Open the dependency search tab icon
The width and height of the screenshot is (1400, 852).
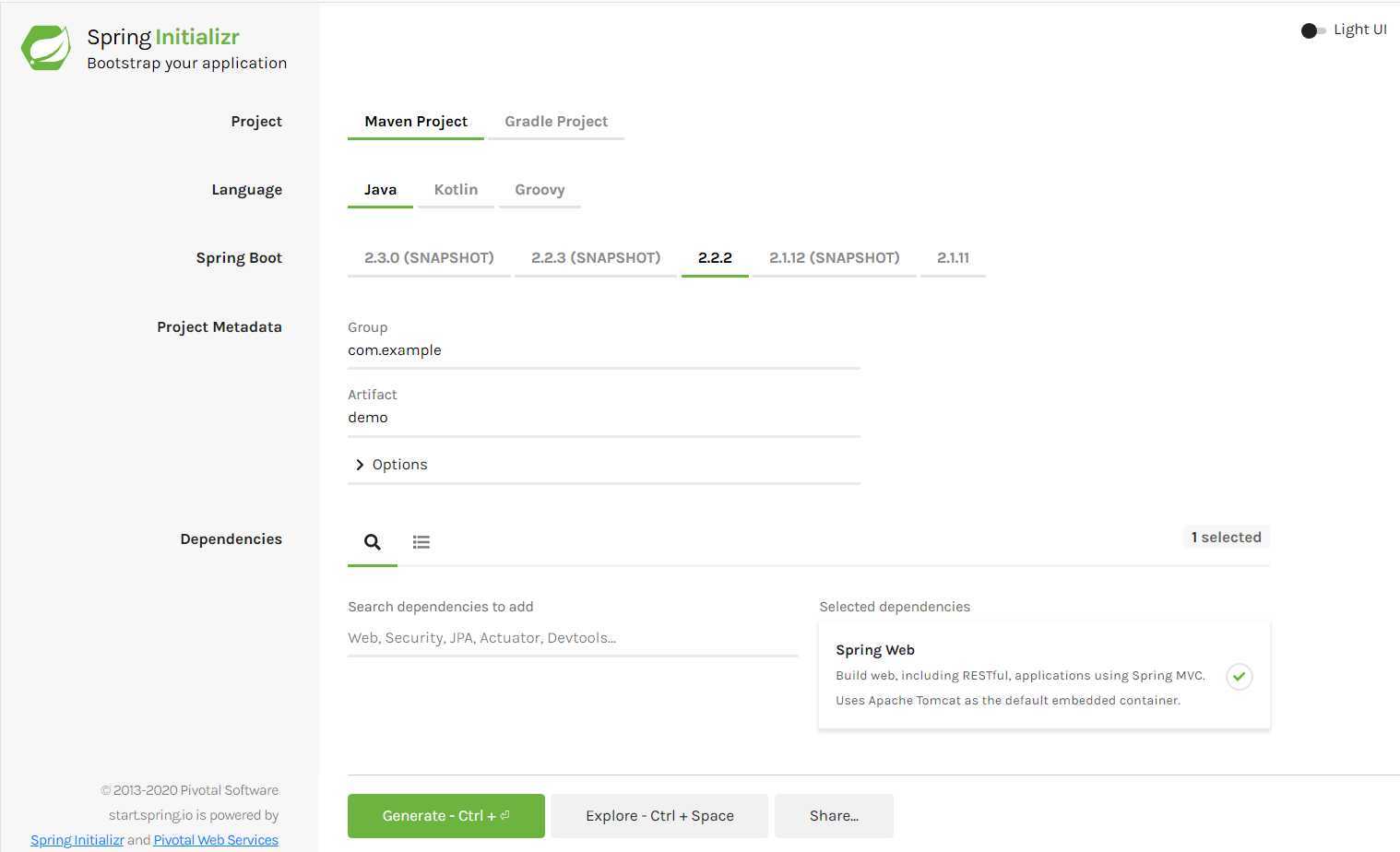point(373,542)
